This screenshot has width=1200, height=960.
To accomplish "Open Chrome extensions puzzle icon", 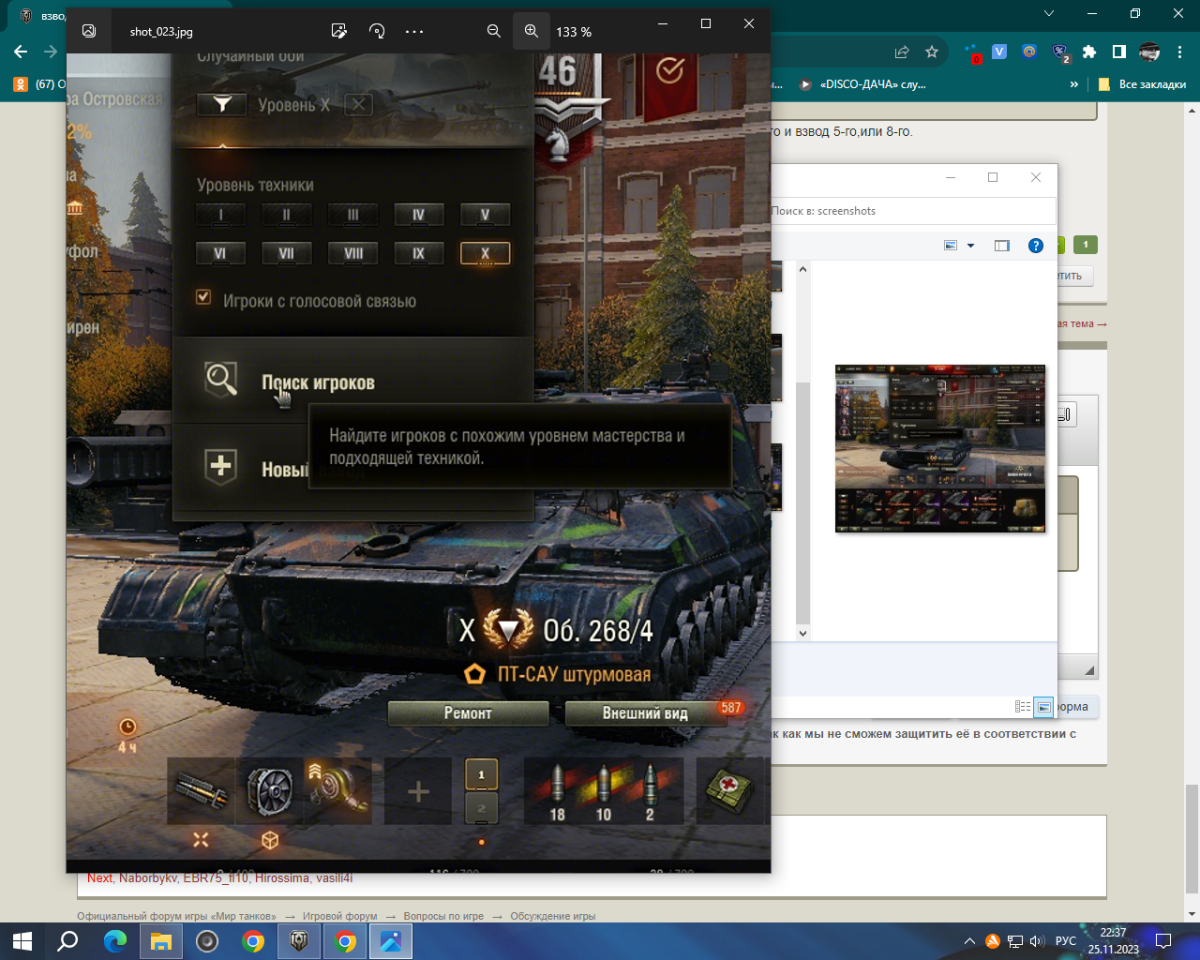I will click(x=1089, y=51).
